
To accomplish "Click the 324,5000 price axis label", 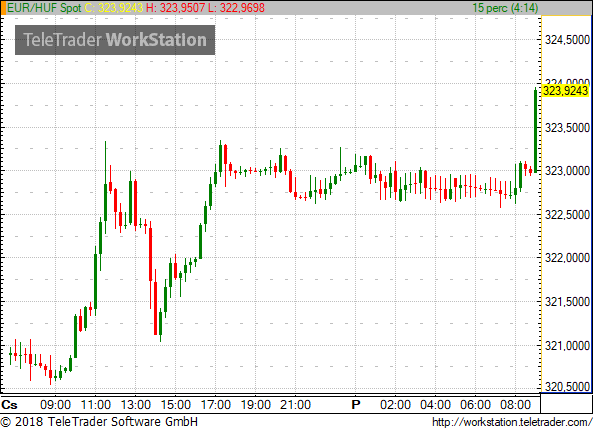I will point(567,40).
